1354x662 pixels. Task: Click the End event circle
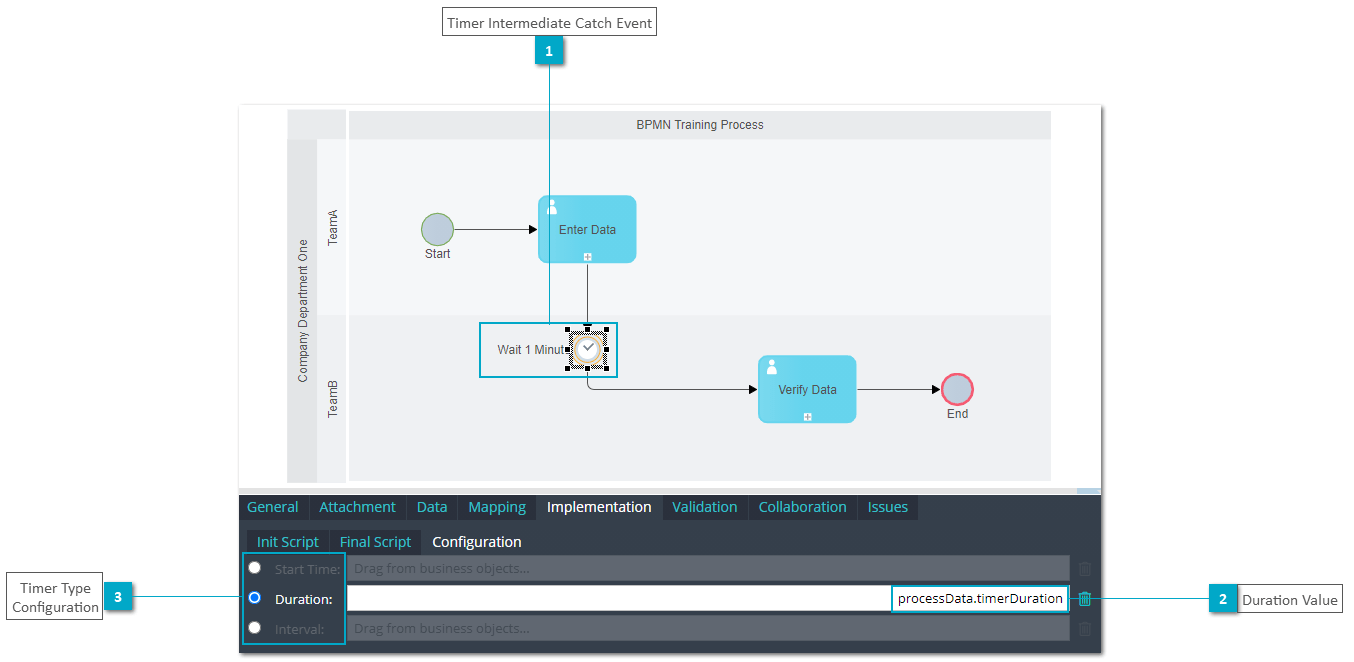[957, 389]
